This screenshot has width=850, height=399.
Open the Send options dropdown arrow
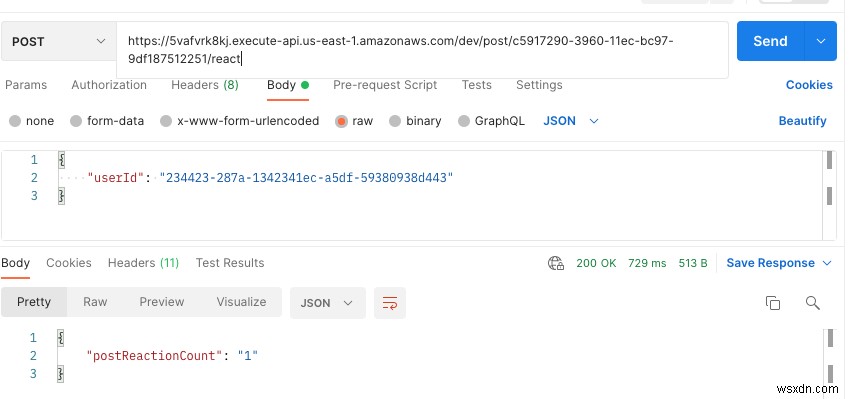[x=821, y=41]
